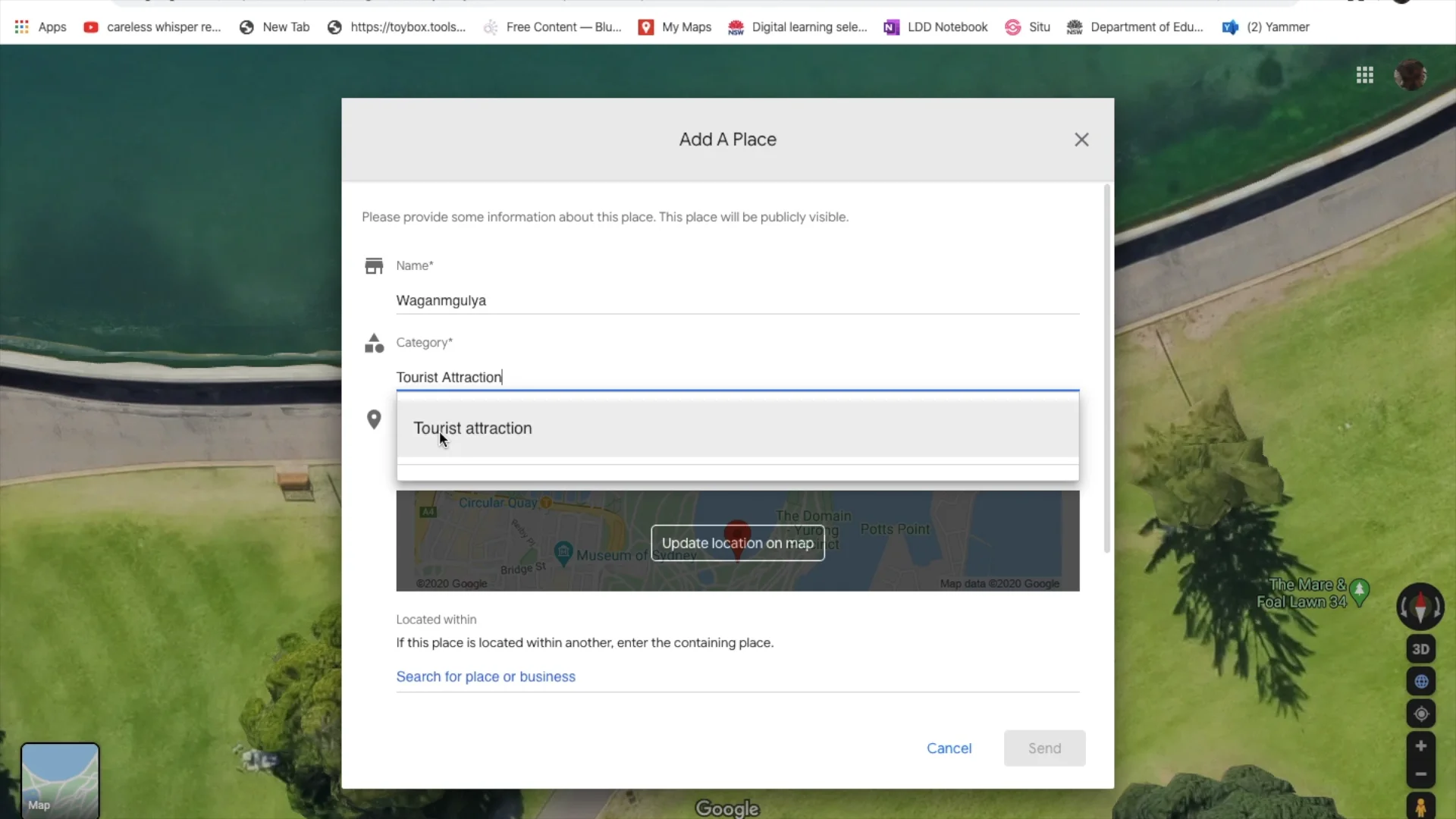
Task: Toggle the minimap in the corner
Action: coord(60,780)
